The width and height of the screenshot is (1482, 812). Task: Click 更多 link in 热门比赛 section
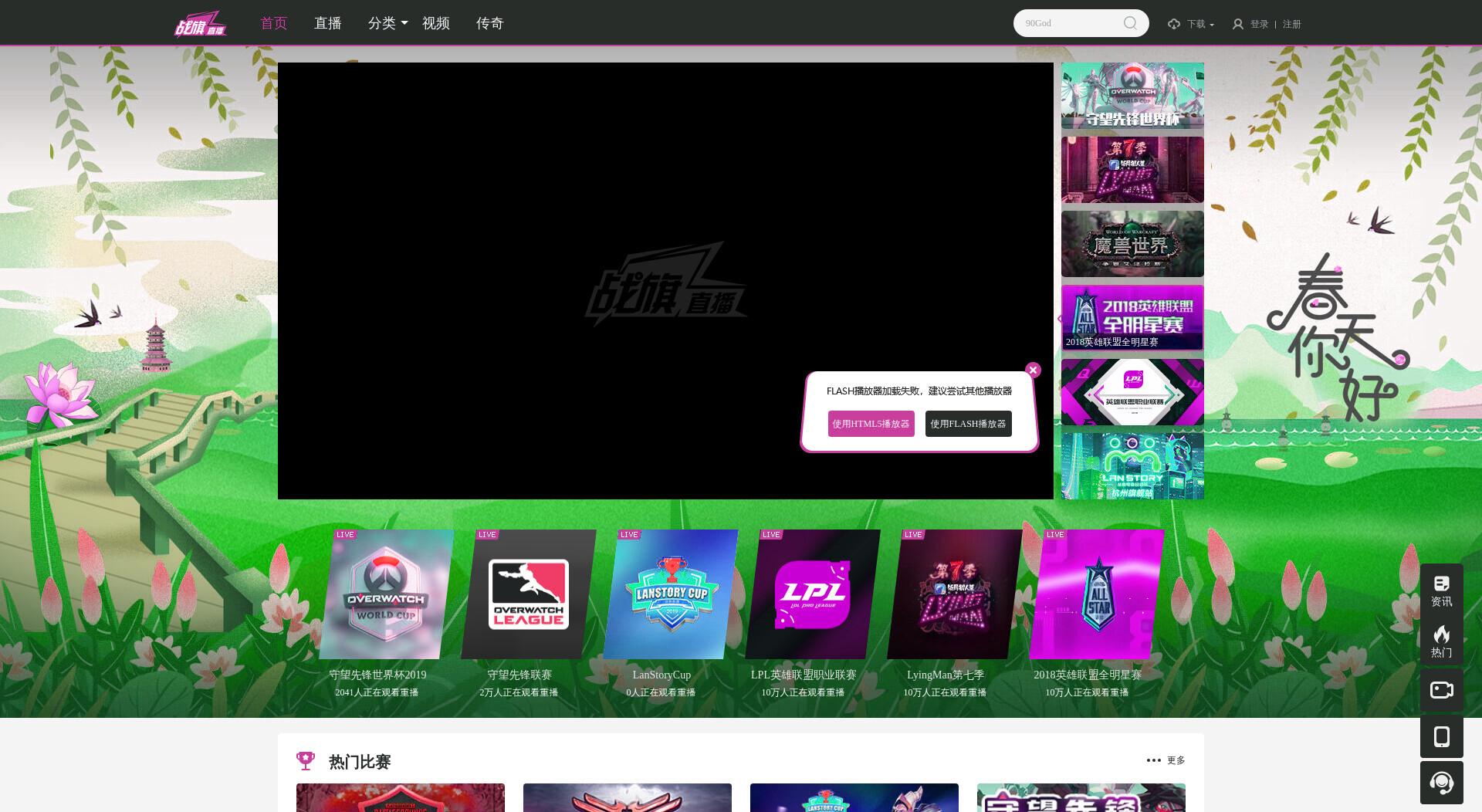(1176, 760)
